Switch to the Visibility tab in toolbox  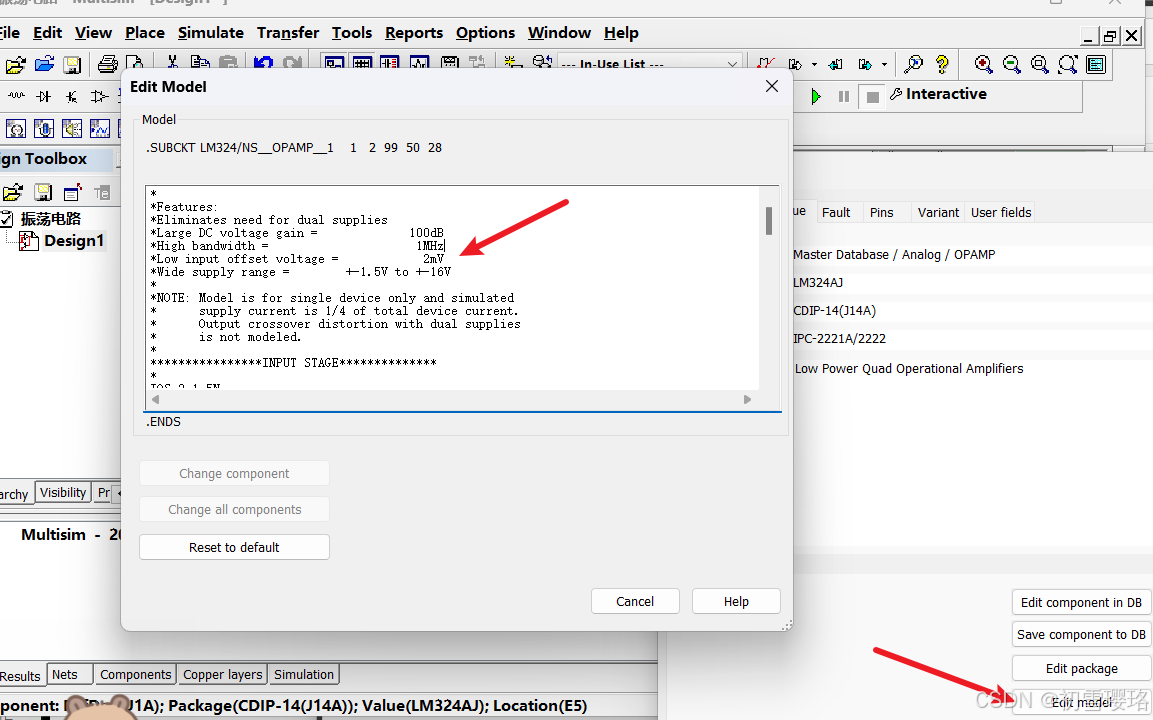coord(63,493)
